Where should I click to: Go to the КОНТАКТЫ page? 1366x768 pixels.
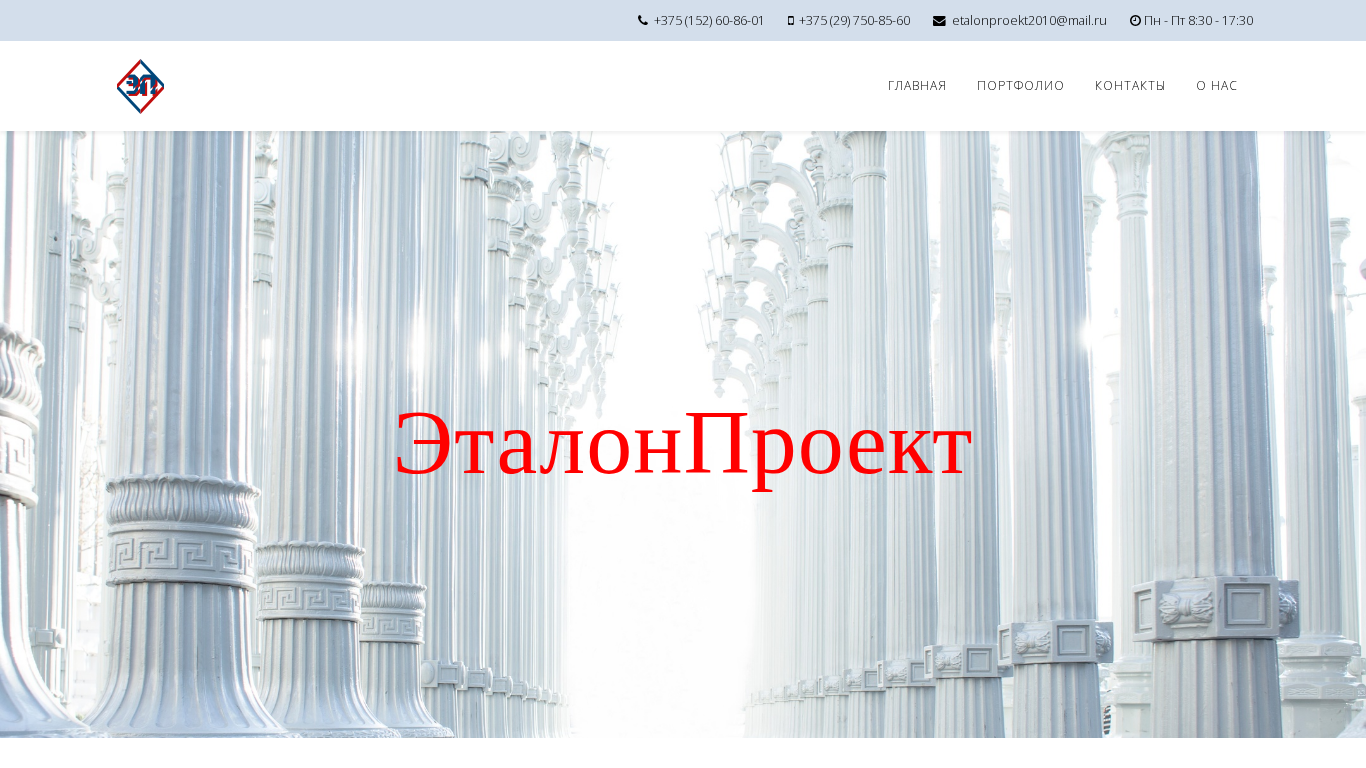click(1130, 86)
